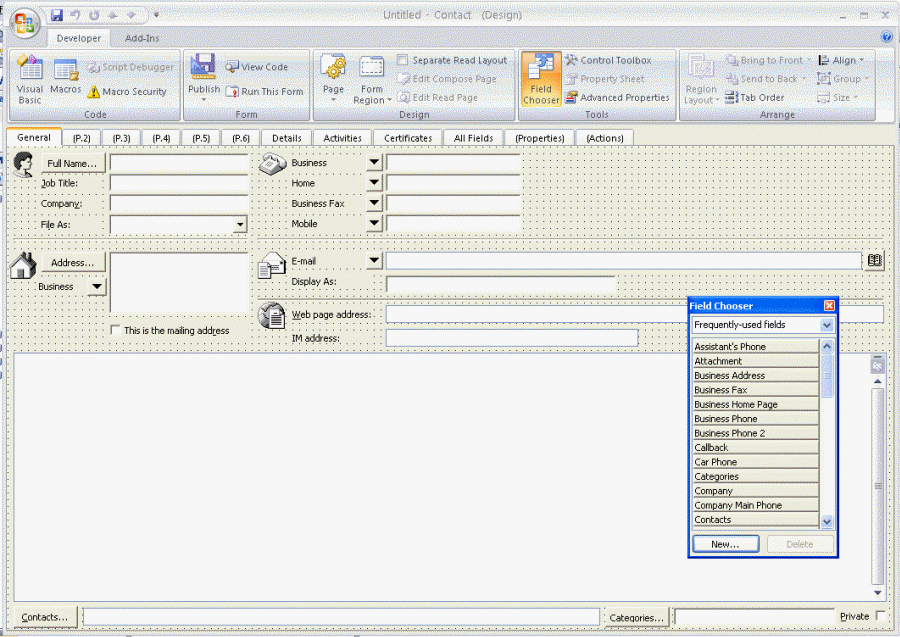900x637 pixels.
Task: Save the form using quick access toolbar
Action: [56, 15]
